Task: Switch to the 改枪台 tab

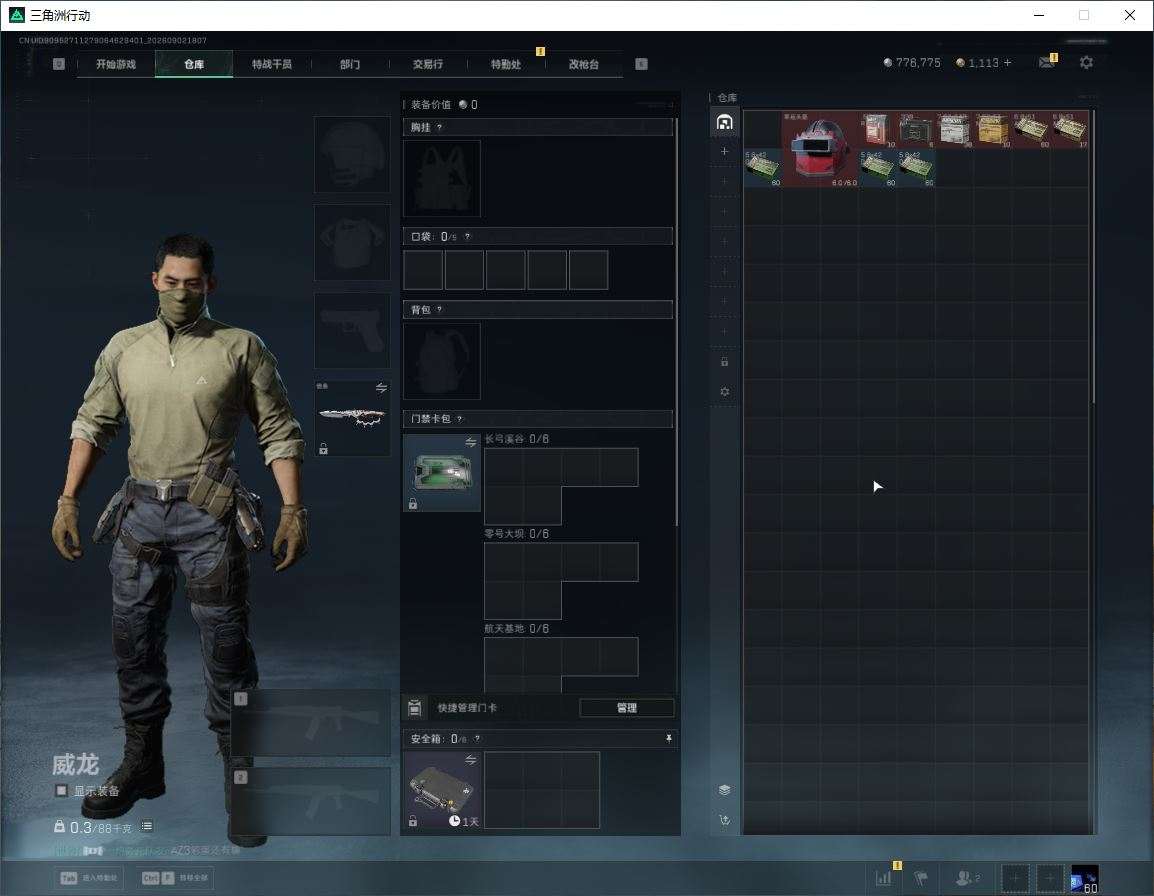Action: coord(584,64)
